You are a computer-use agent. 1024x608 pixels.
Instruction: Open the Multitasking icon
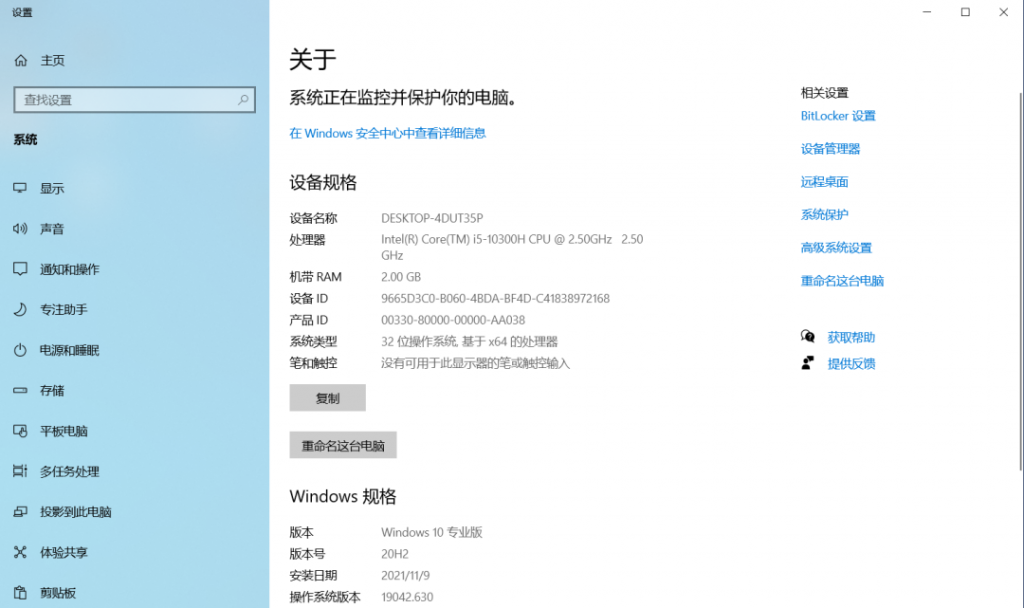[x=20, y=471]
